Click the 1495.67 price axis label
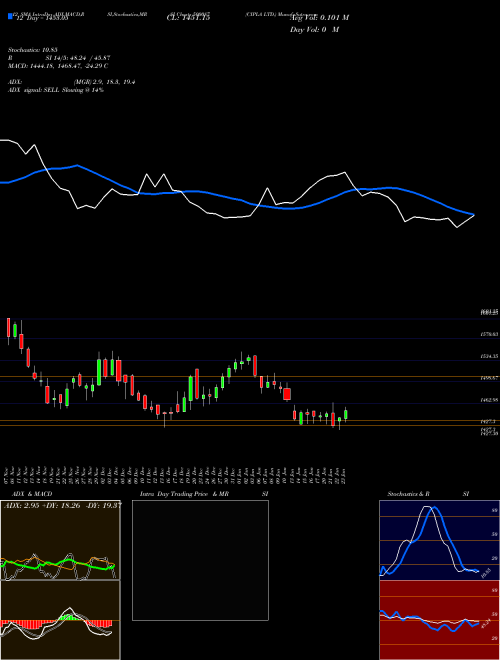Viewport: 500px width, 660px height. click(x=489, y=378)
